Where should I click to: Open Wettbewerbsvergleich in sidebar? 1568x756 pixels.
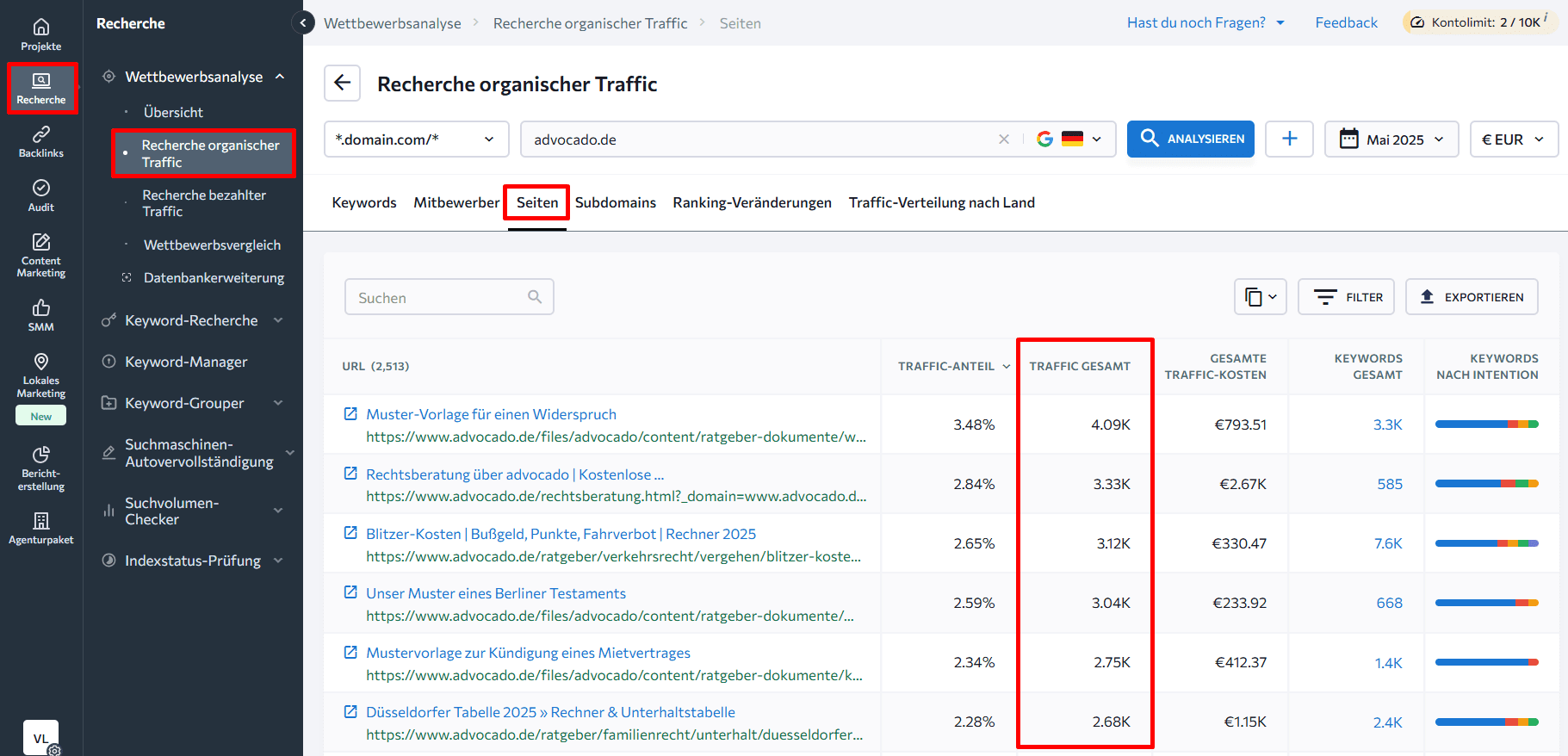(x=212, y=245)
